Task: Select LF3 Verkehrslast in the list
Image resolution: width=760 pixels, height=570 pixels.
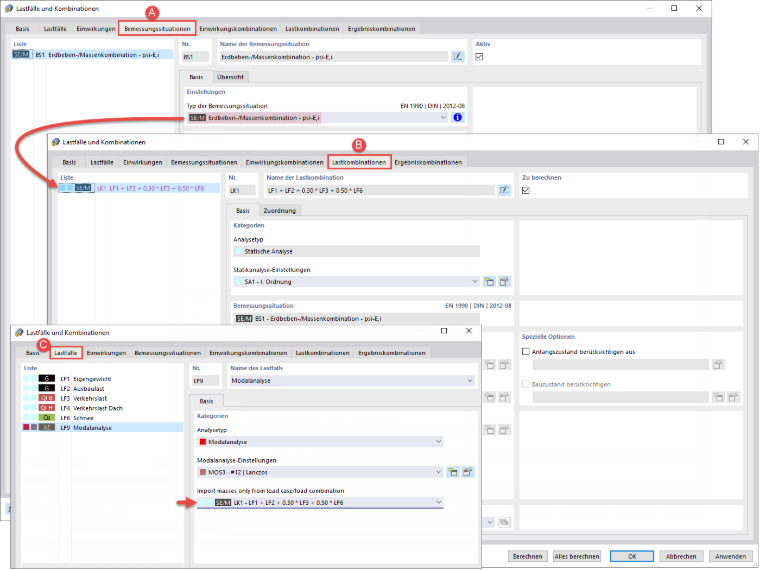Action: (x=103, y=398)
